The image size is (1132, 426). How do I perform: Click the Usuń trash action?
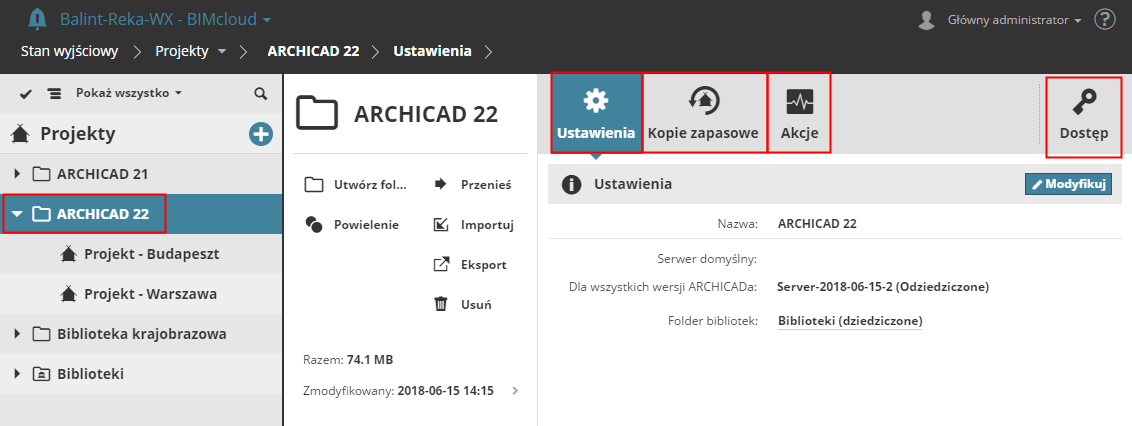(x=462, y=305)
